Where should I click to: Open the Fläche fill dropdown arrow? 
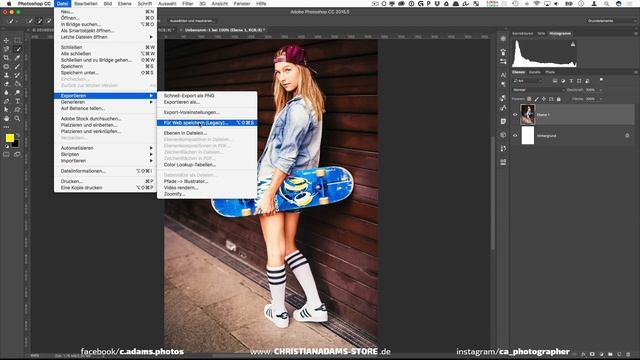pos(600,99)
